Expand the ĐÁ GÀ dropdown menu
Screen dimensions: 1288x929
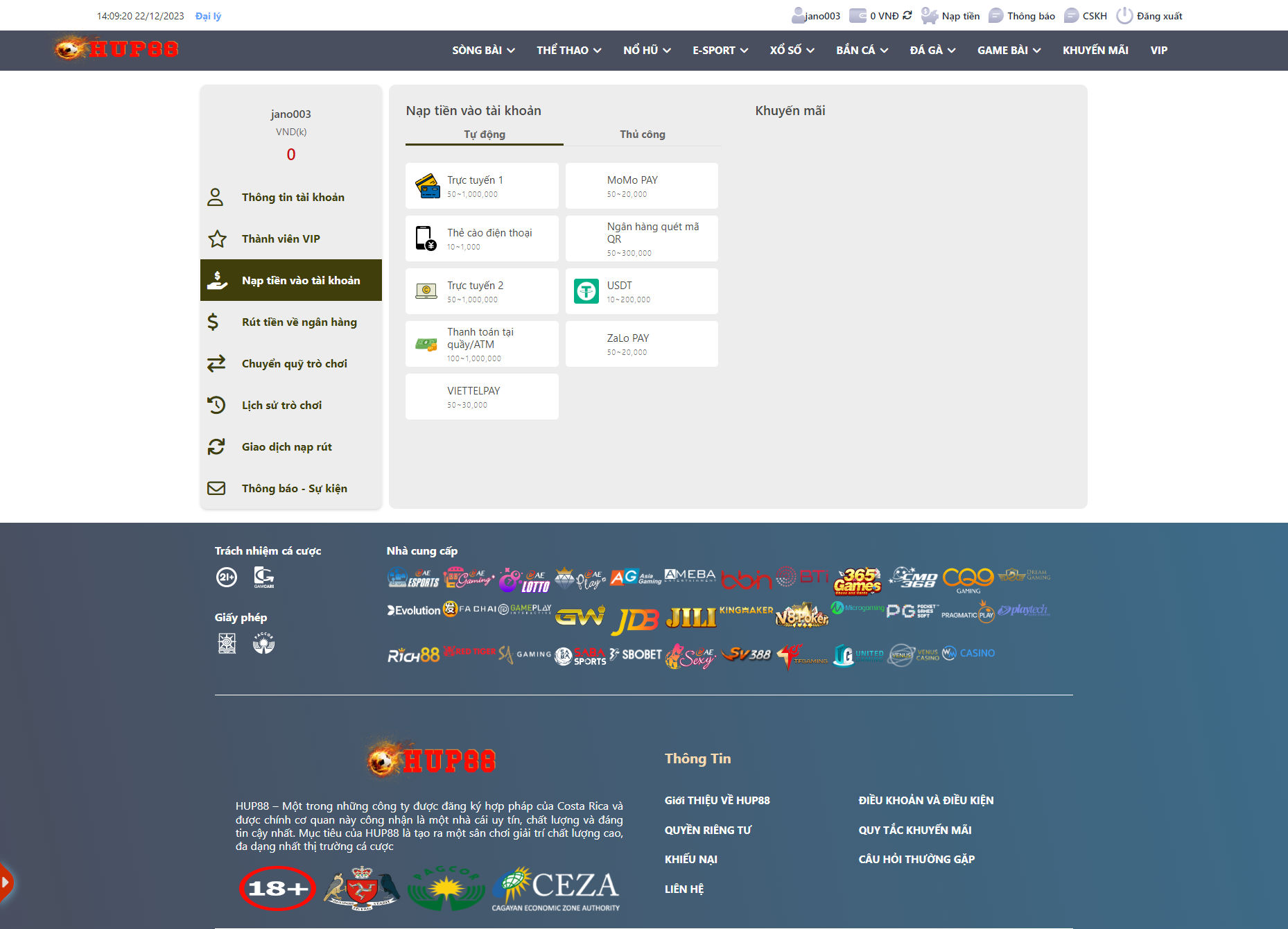tap(932, 50)
